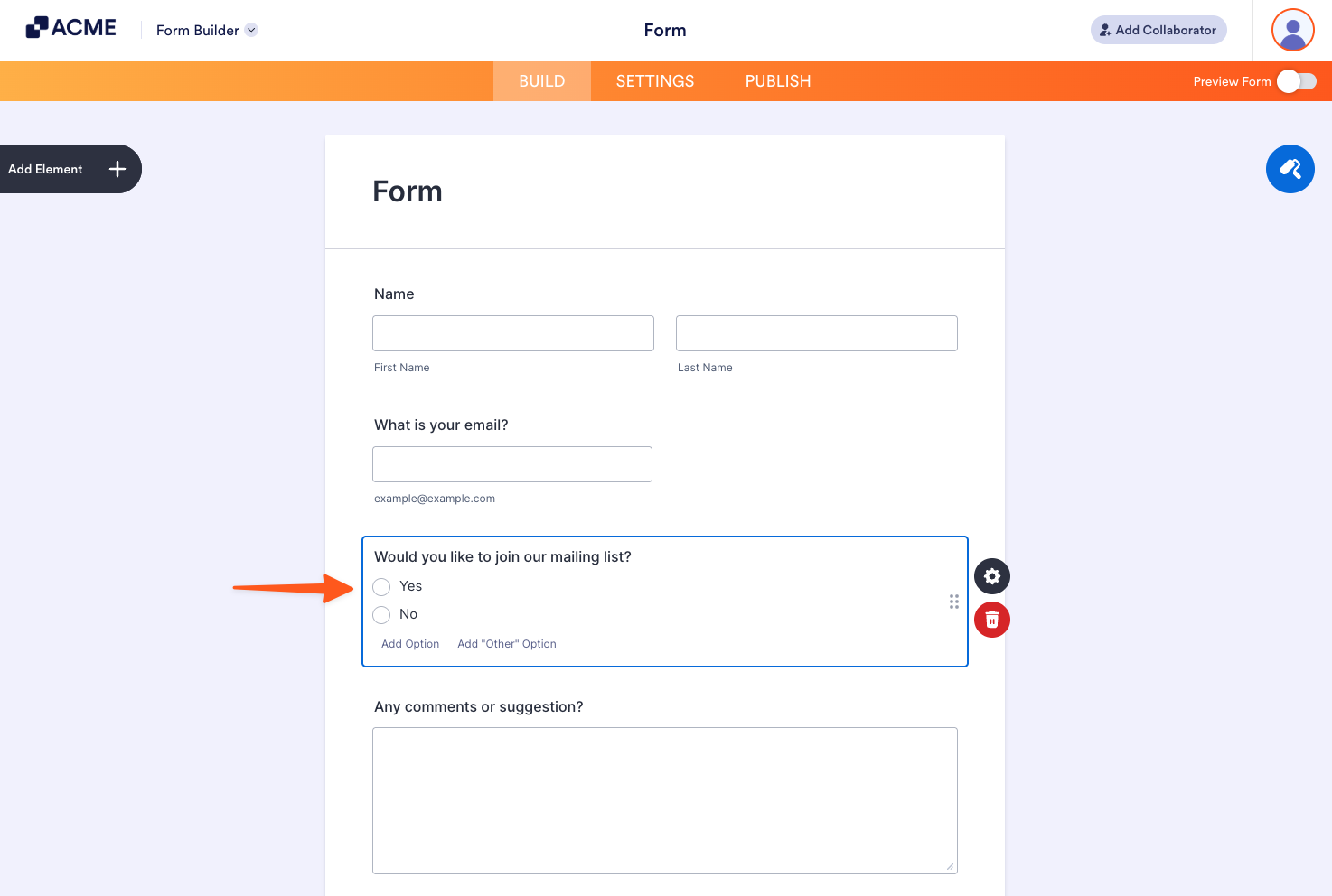The image size is (1332, 896).
Task: Delete the mailing list question via trash icon
Action: pyautogui.click(x=991, y=620)
